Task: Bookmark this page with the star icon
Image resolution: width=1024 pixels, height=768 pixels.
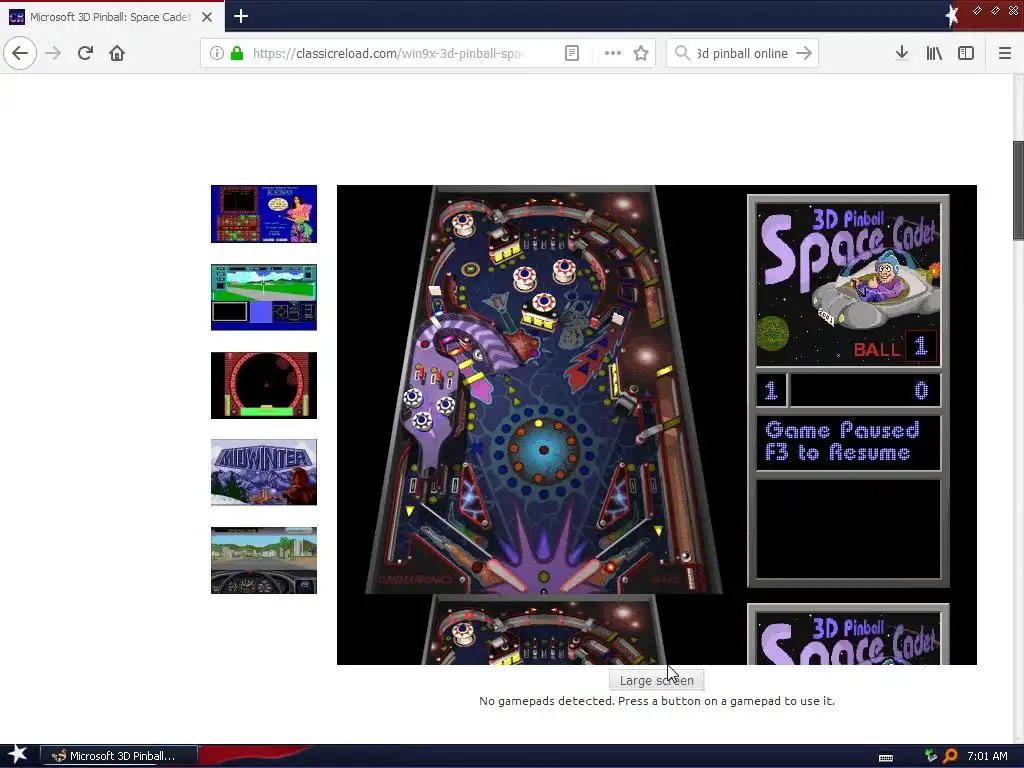Action: [641, 53]
